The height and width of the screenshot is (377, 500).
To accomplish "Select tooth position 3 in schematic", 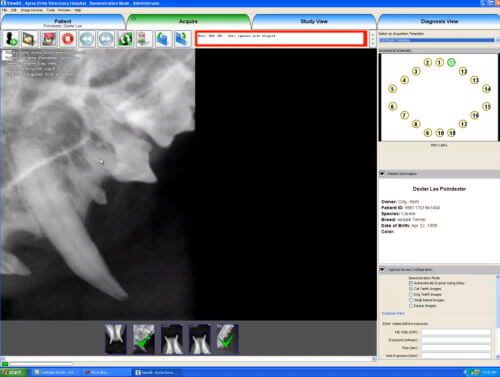I will (416, 71).
